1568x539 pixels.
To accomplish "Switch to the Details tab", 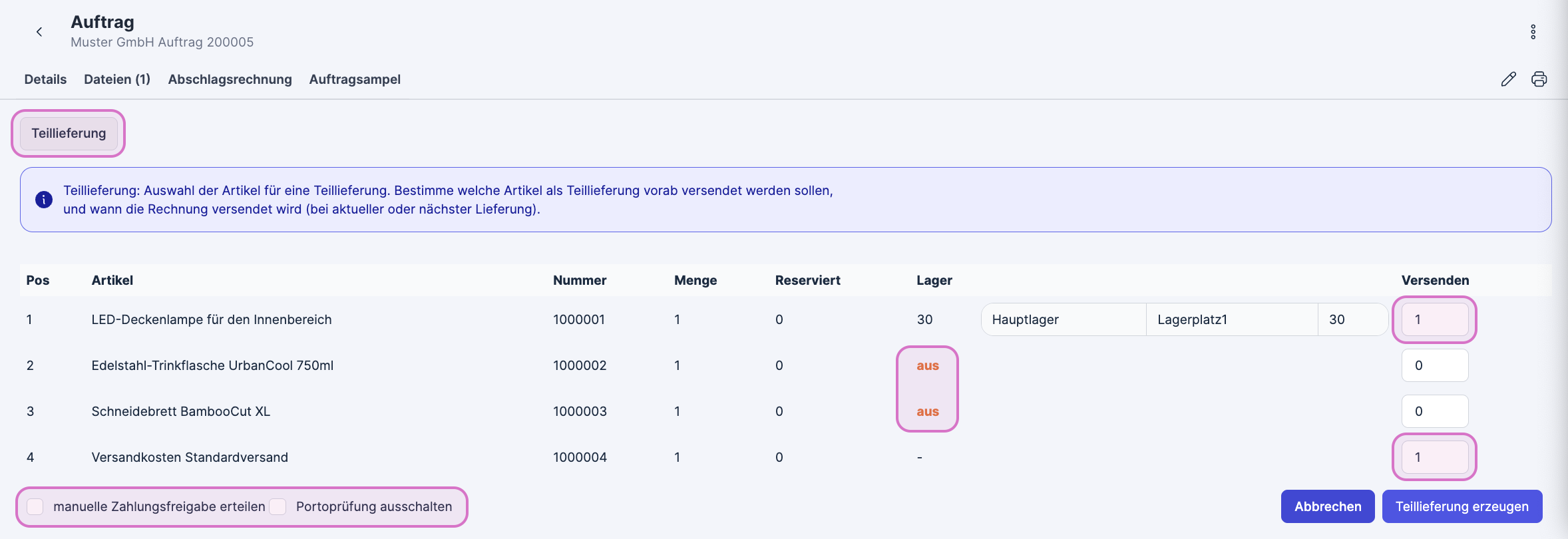I will point(45,79).
